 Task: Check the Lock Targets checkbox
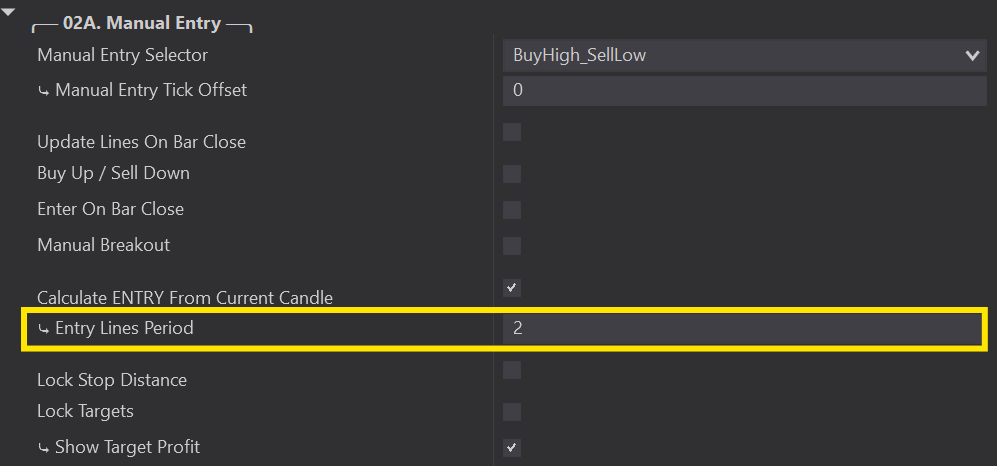click(x=512, y=412)
